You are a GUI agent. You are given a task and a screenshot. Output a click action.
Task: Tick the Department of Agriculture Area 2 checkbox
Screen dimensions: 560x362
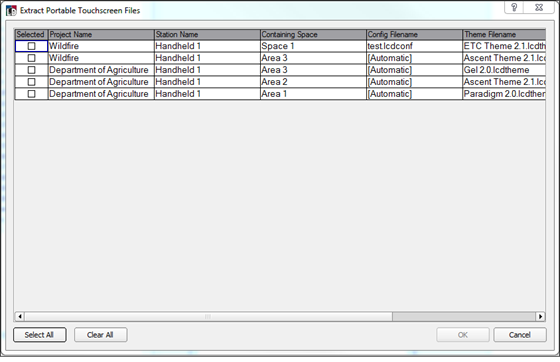31,82
